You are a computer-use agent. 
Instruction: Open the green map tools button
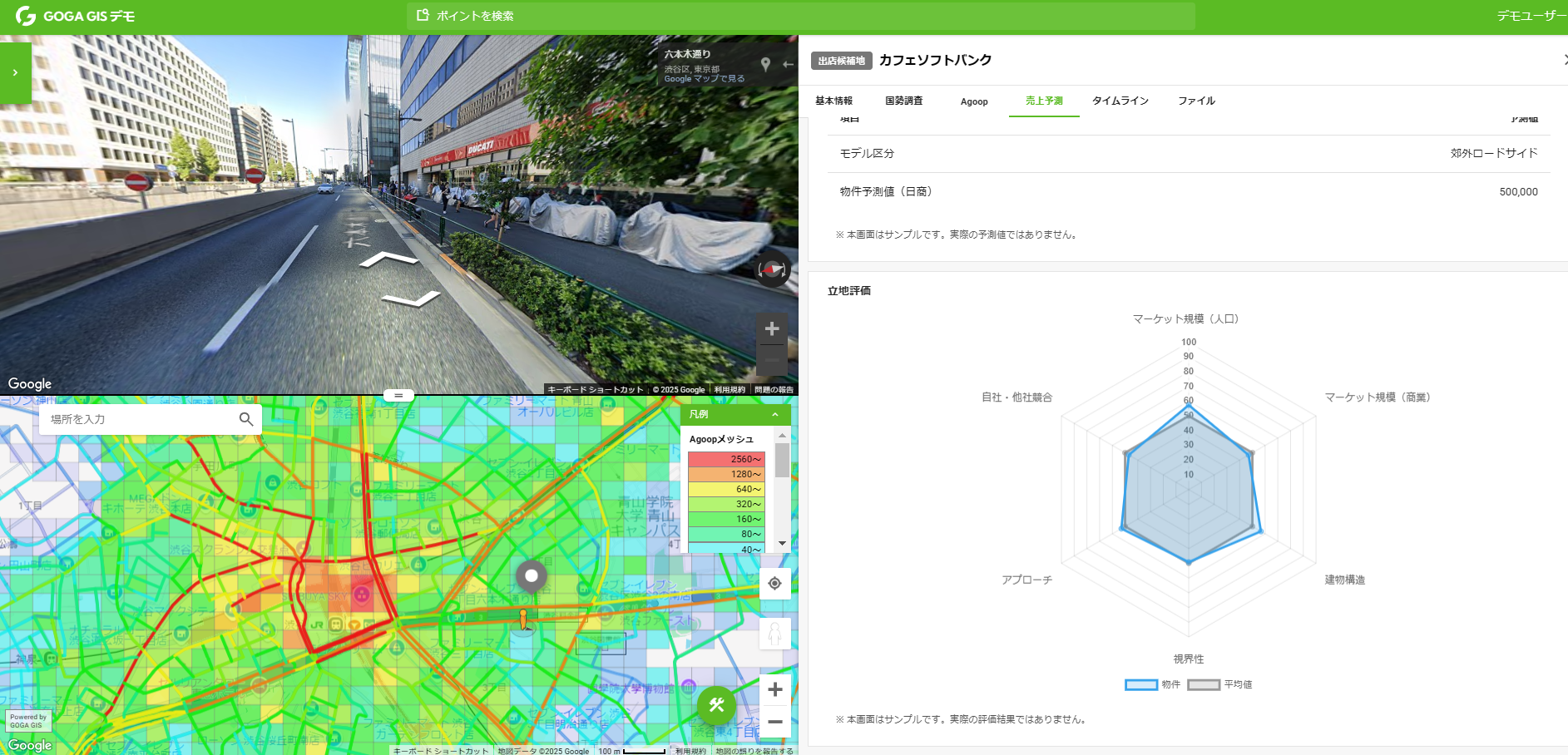(716, 706)
